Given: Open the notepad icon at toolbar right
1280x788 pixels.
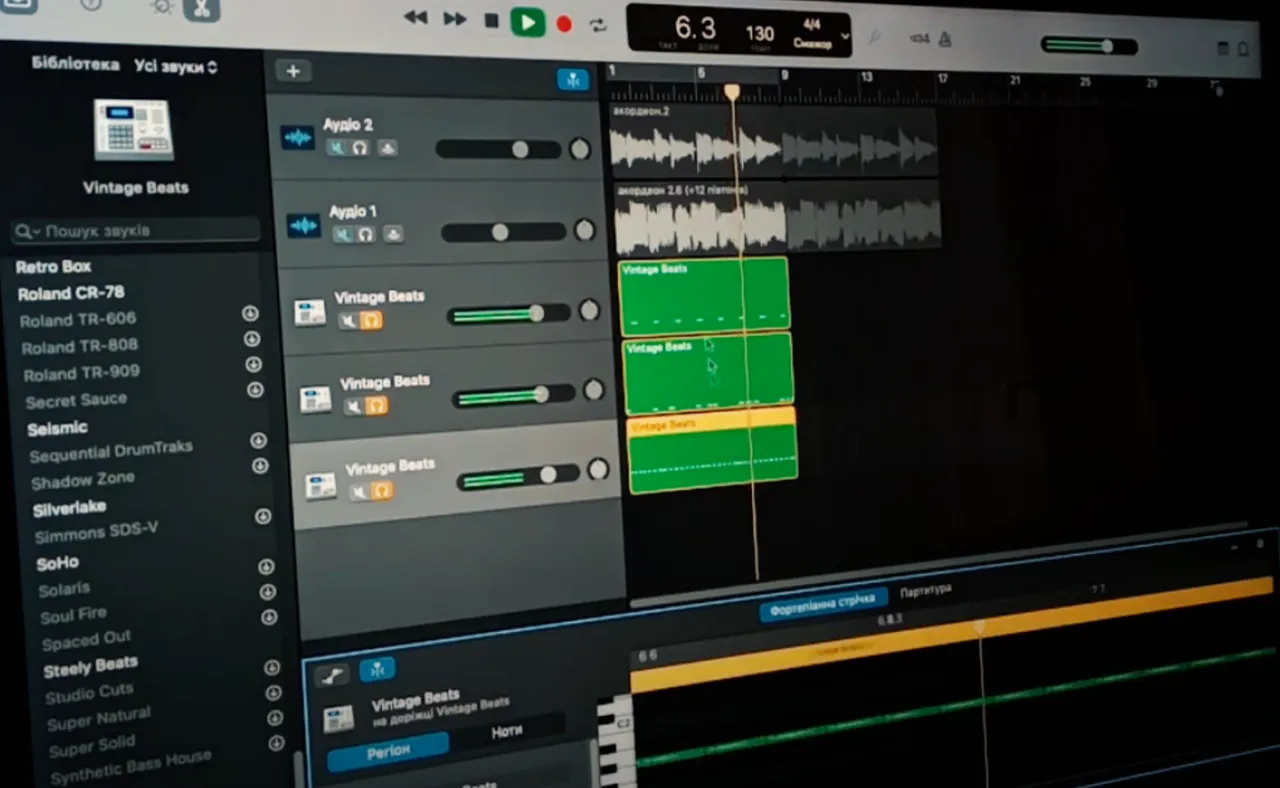Looking at the screenshot, I should tap(1222, 48).
